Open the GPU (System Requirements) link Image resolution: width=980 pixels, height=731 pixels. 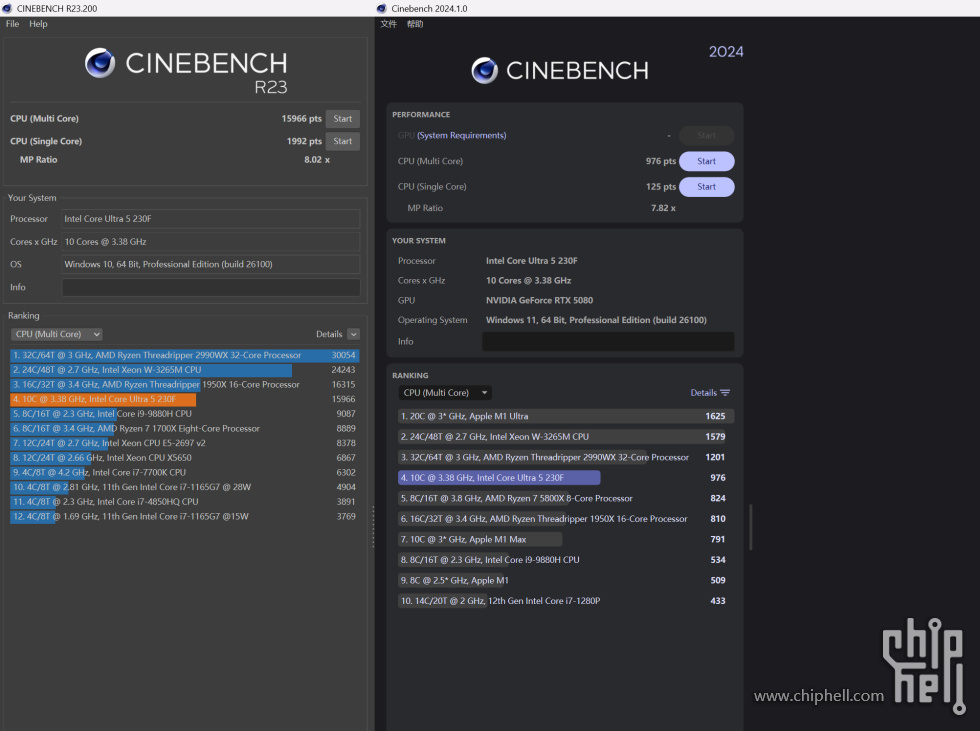tap(461, 136)
